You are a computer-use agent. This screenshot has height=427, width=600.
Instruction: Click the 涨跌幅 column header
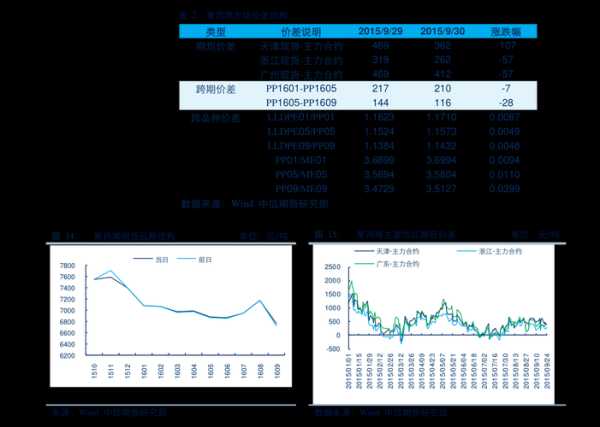[x=505, y=31]
